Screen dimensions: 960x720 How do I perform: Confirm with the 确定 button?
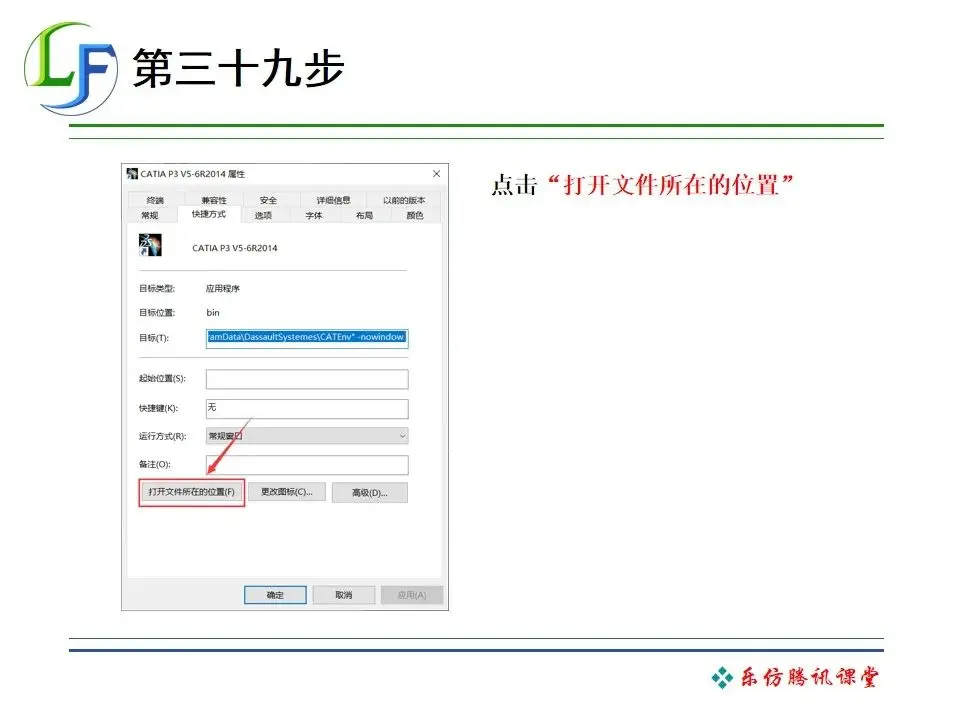(x=275, y=594)
